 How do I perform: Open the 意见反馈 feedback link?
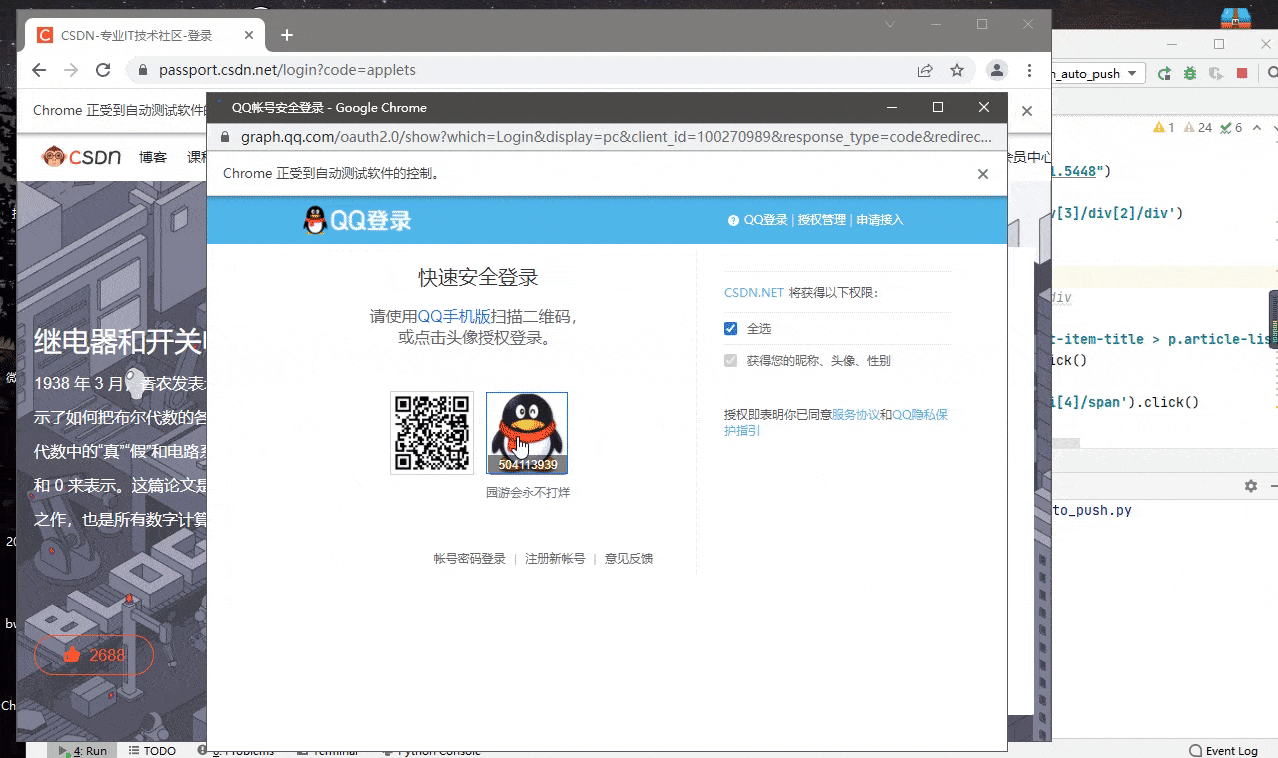[x=629, y=559]
